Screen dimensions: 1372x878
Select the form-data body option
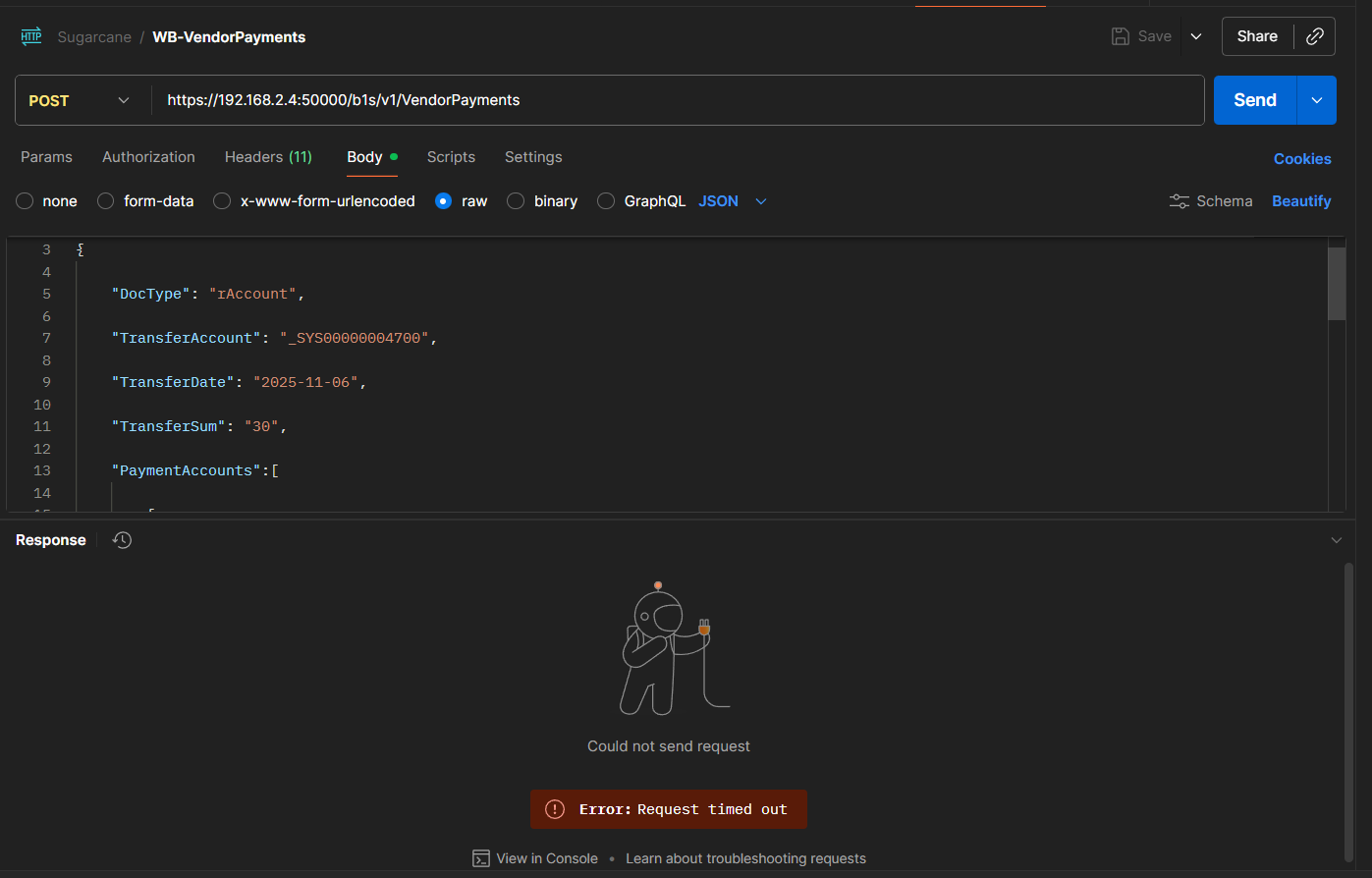[106, 201]
